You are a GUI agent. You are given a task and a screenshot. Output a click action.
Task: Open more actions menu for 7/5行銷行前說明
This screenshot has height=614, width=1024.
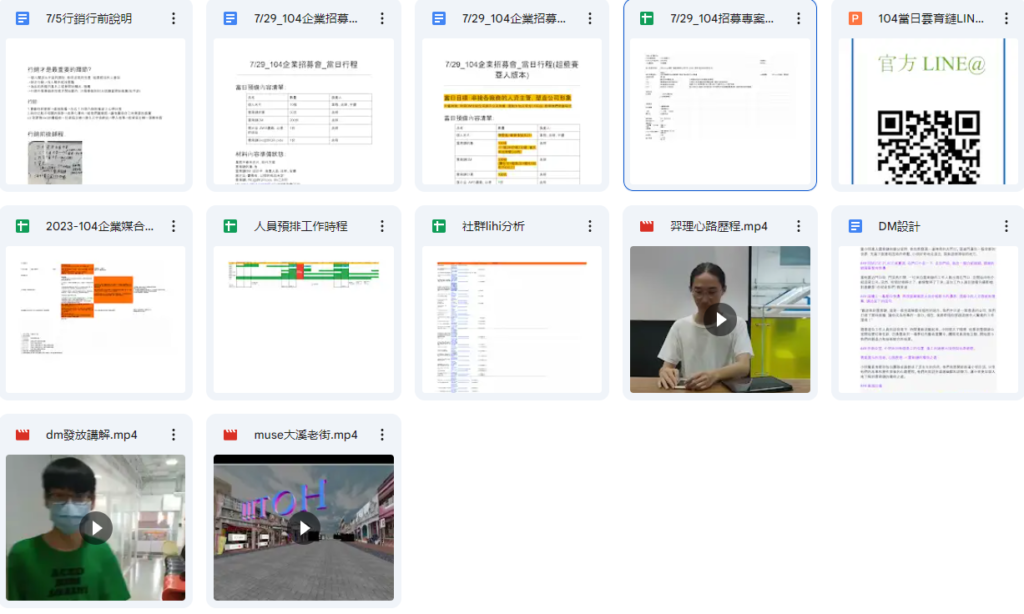coord(174,19)
